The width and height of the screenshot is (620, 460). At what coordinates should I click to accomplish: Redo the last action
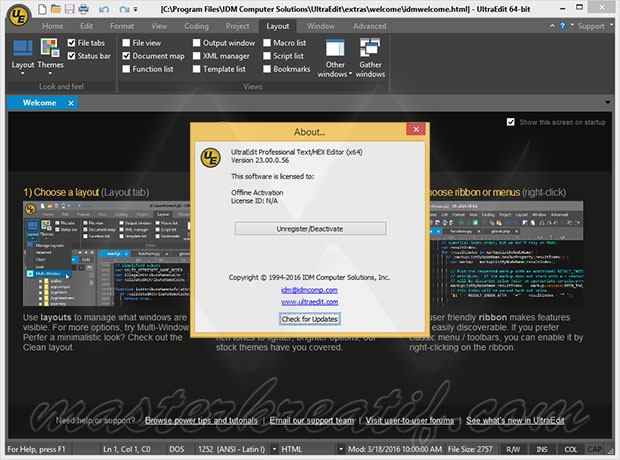pyautogui.click(x=124, y=9)
